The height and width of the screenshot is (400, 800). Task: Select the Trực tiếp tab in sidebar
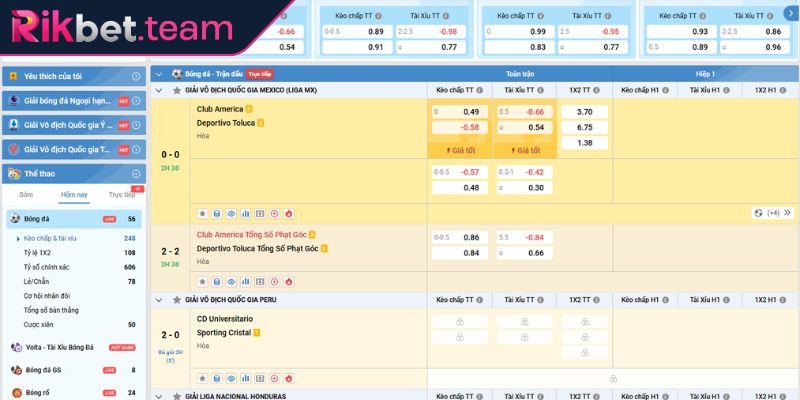121,195
